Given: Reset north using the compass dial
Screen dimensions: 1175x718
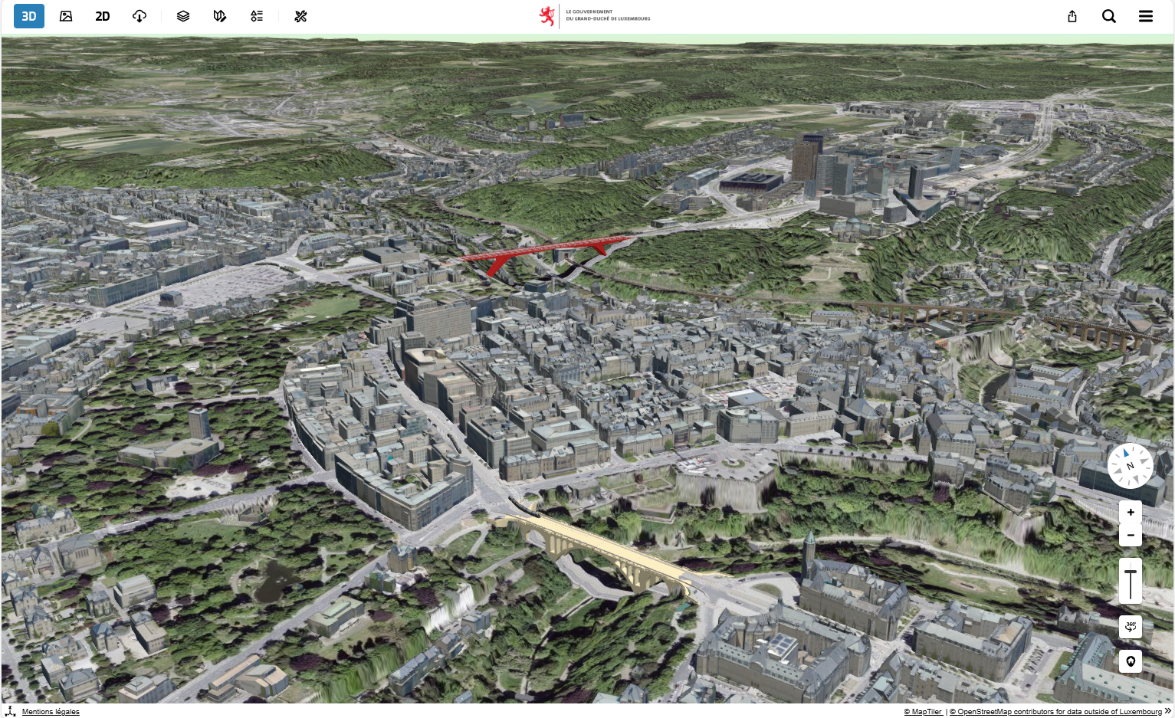Looking at the screenshot, I should pyautogui.click(x=1129, y=463).
